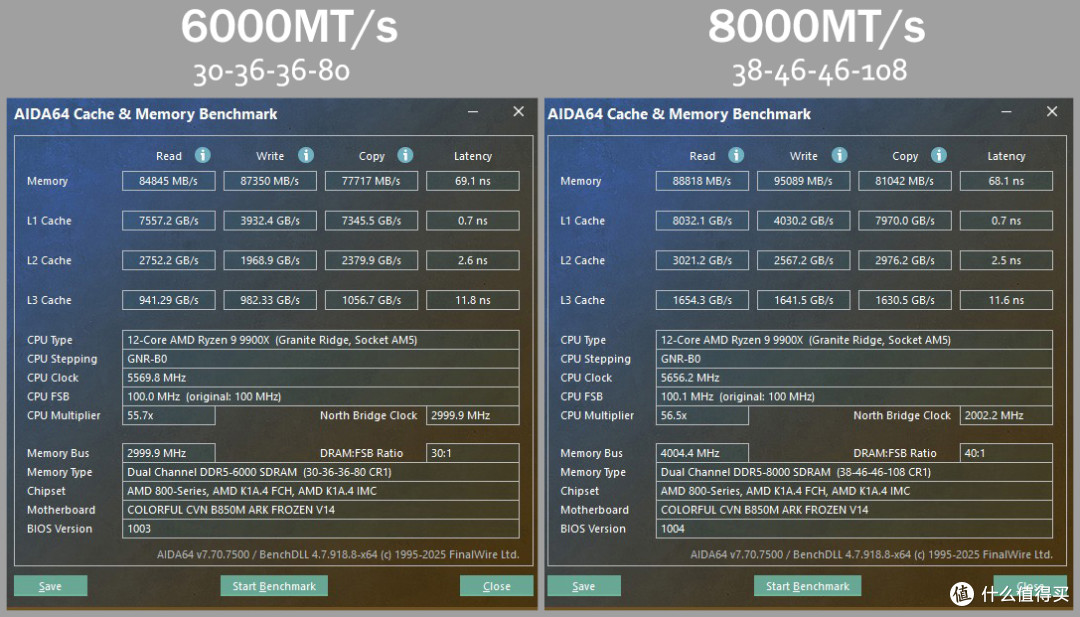Select Memory Read value 84845 MB/s
Screen dimensions: 1080x617
(x=169, y=181)
